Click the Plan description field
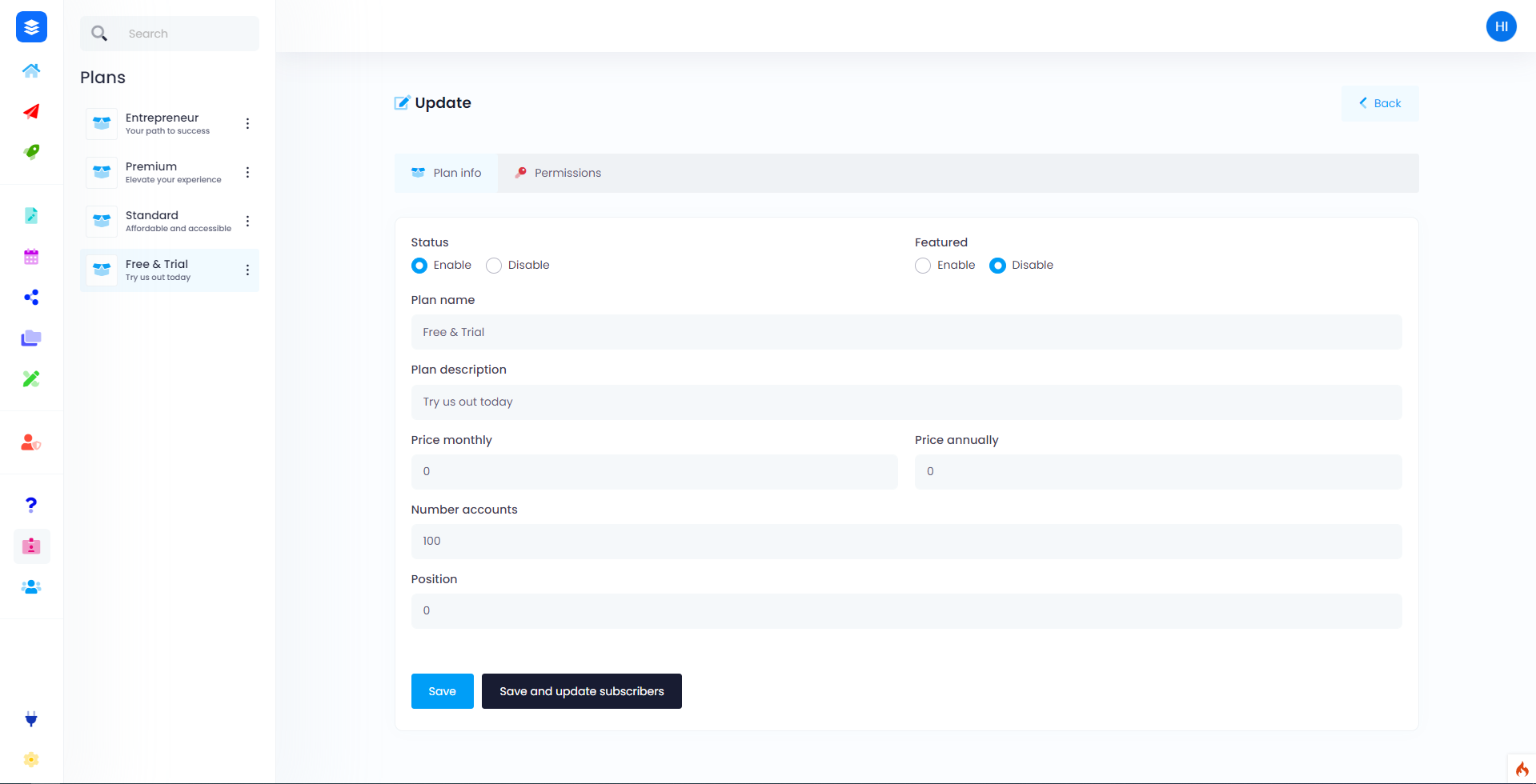Image resolution: width=1536 pixels, height=784 pixels. [x=906, y=402]
